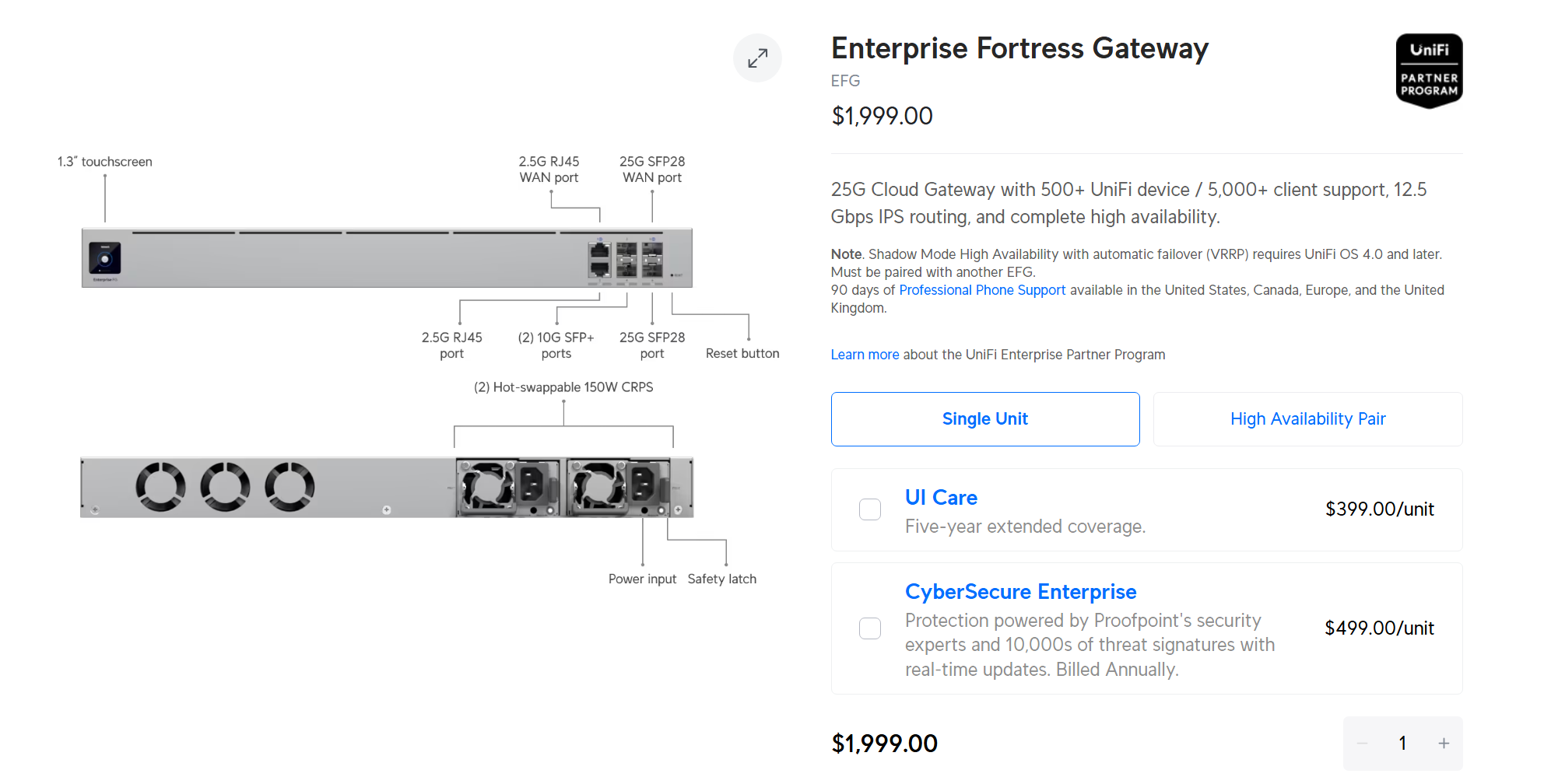This screenshot has width=1544, height=784.
Task: Open the CyberSecure Enterprise title link
Action: 1020,592
